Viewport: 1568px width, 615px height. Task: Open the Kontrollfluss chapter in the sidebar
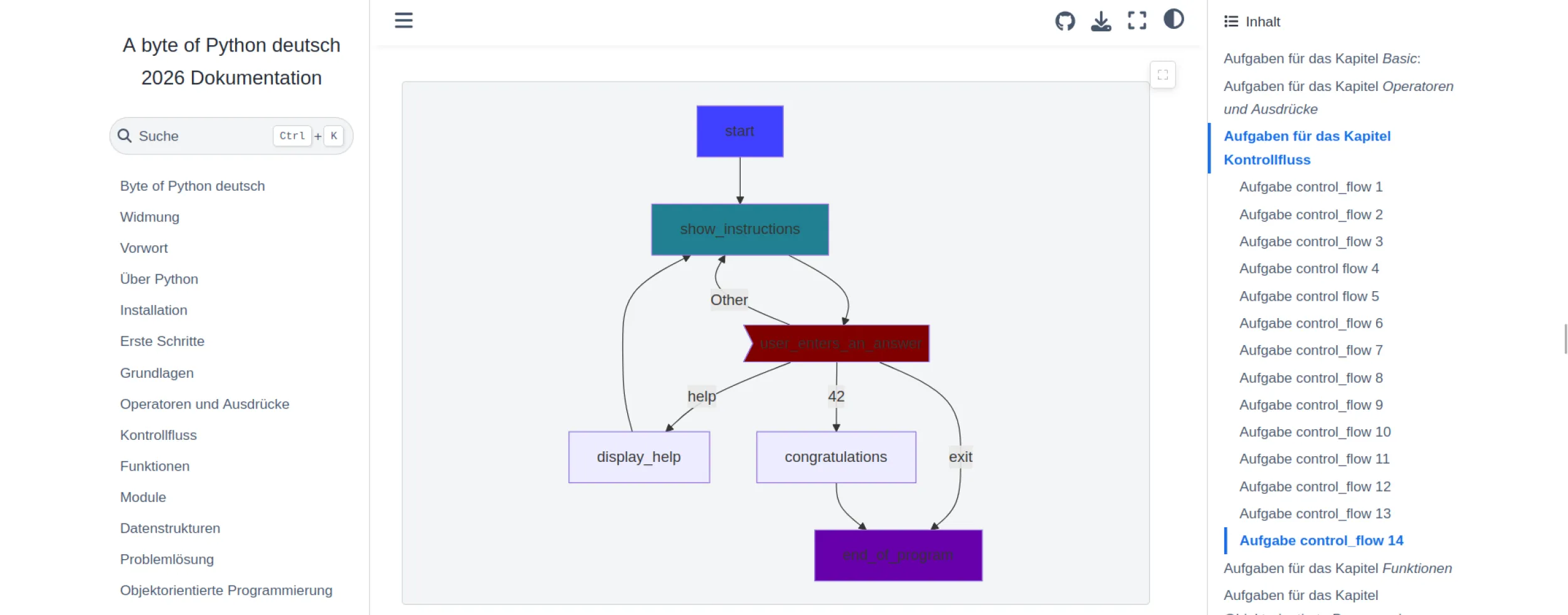[x=159, y=435]
